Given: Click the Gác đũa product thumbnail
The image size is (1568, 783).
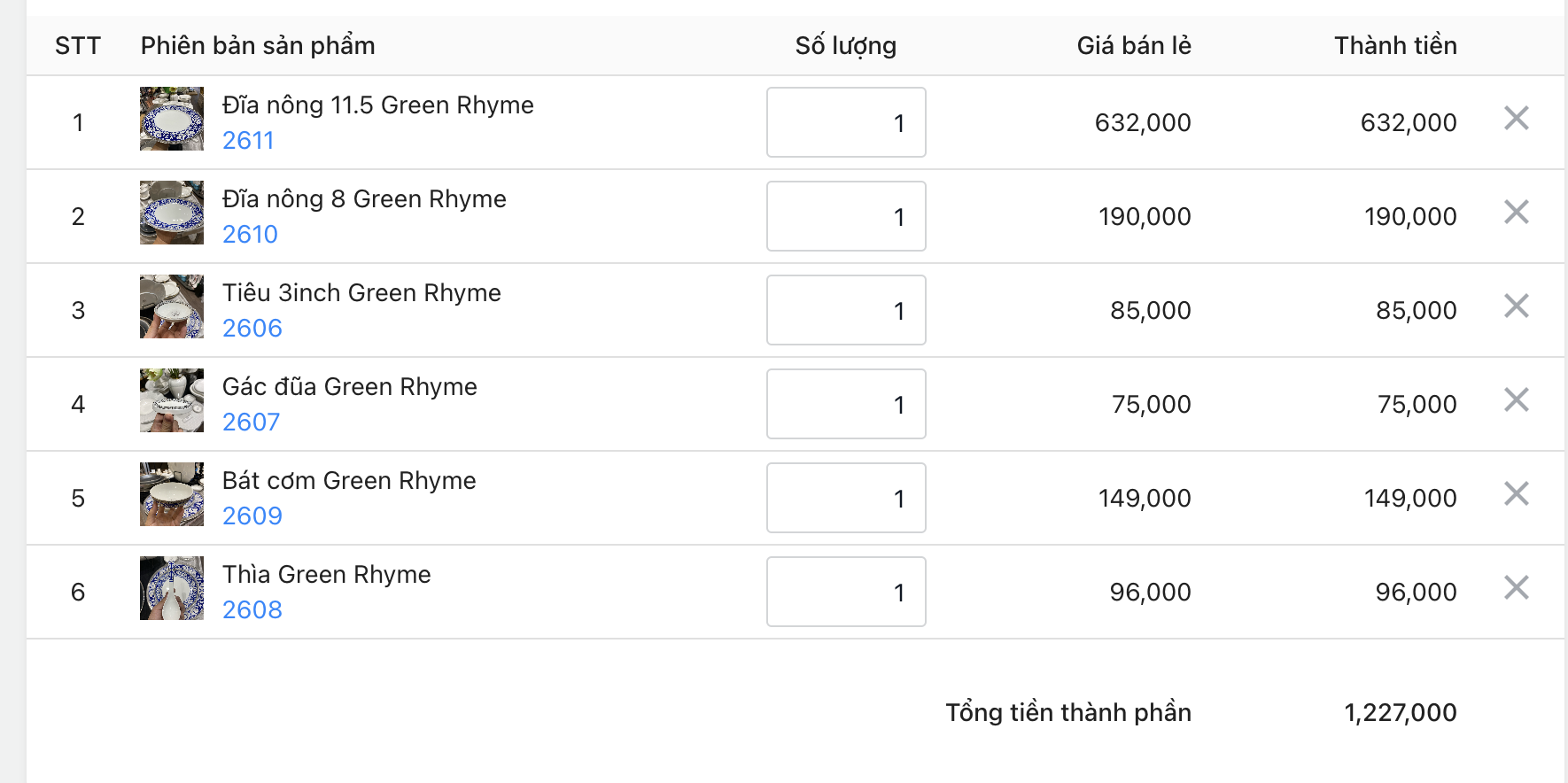Looking at the screenshot, I should (x=172, y=400).
